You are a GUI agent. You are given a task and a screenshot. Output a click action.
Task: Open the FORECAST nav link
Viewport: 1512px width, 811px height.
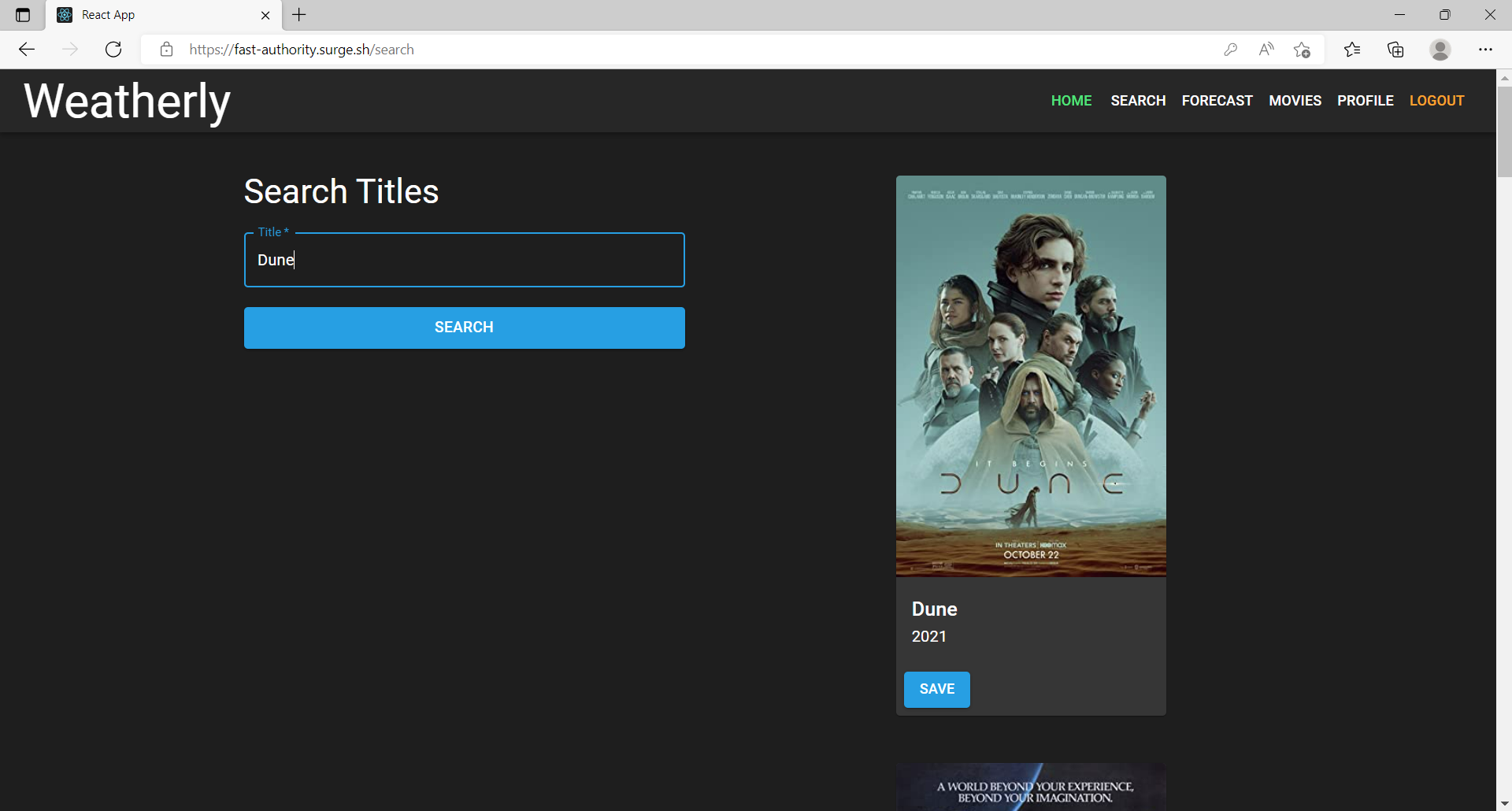(x=1217, y=101)
